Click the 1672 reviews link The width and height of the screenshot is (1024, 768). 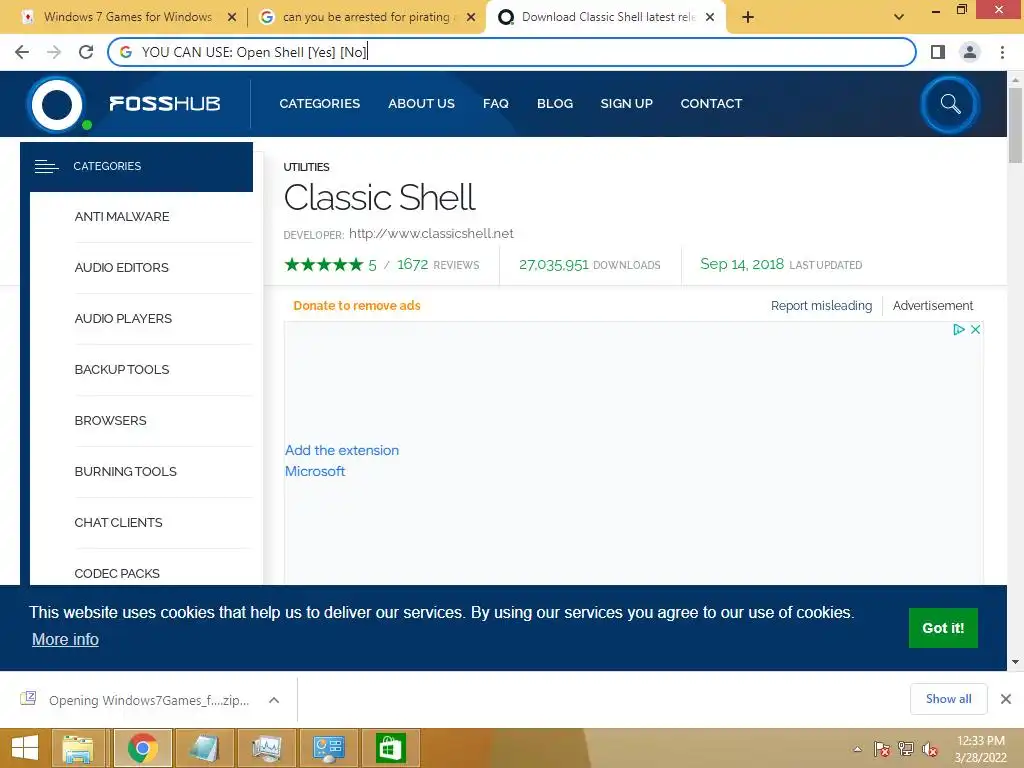tap(438, 264)
